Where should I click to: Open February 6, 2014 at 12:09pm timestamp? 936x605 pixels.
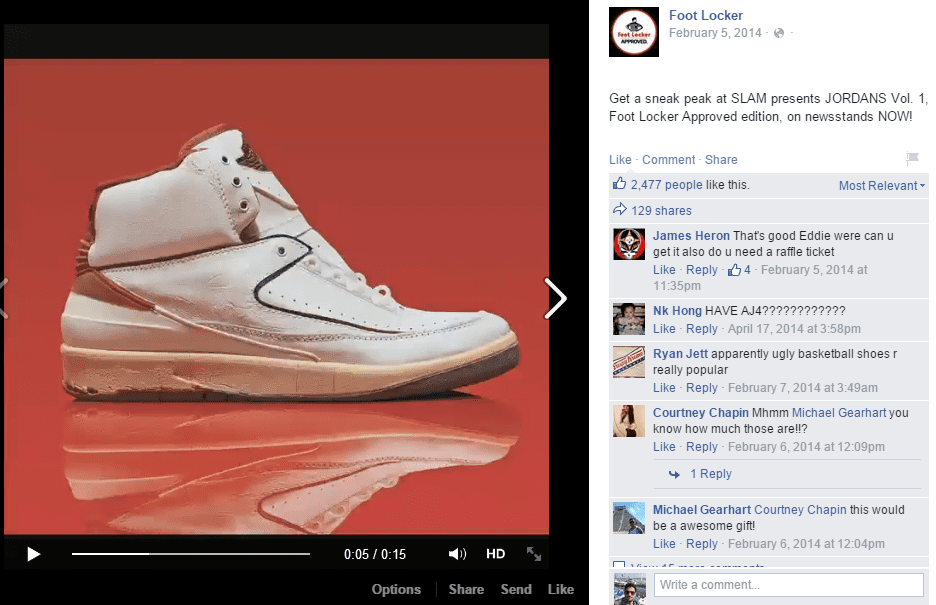(x=806, y=447)
